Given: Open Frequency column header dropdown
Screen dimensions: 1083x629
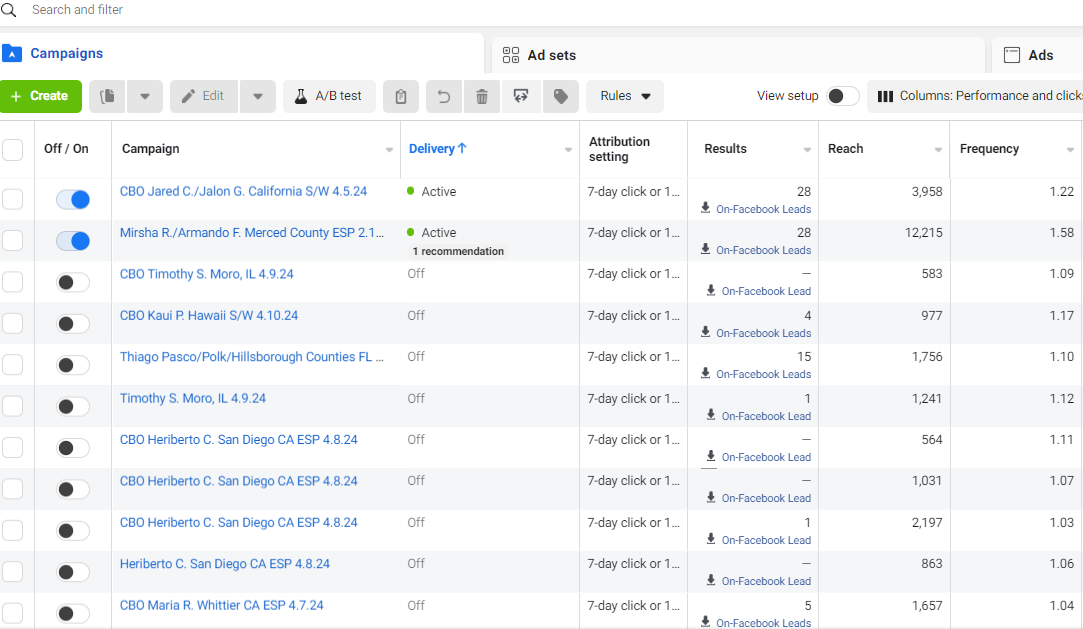Looking at the screenshot, I should pyautogui.click(x=1070, y=150).
